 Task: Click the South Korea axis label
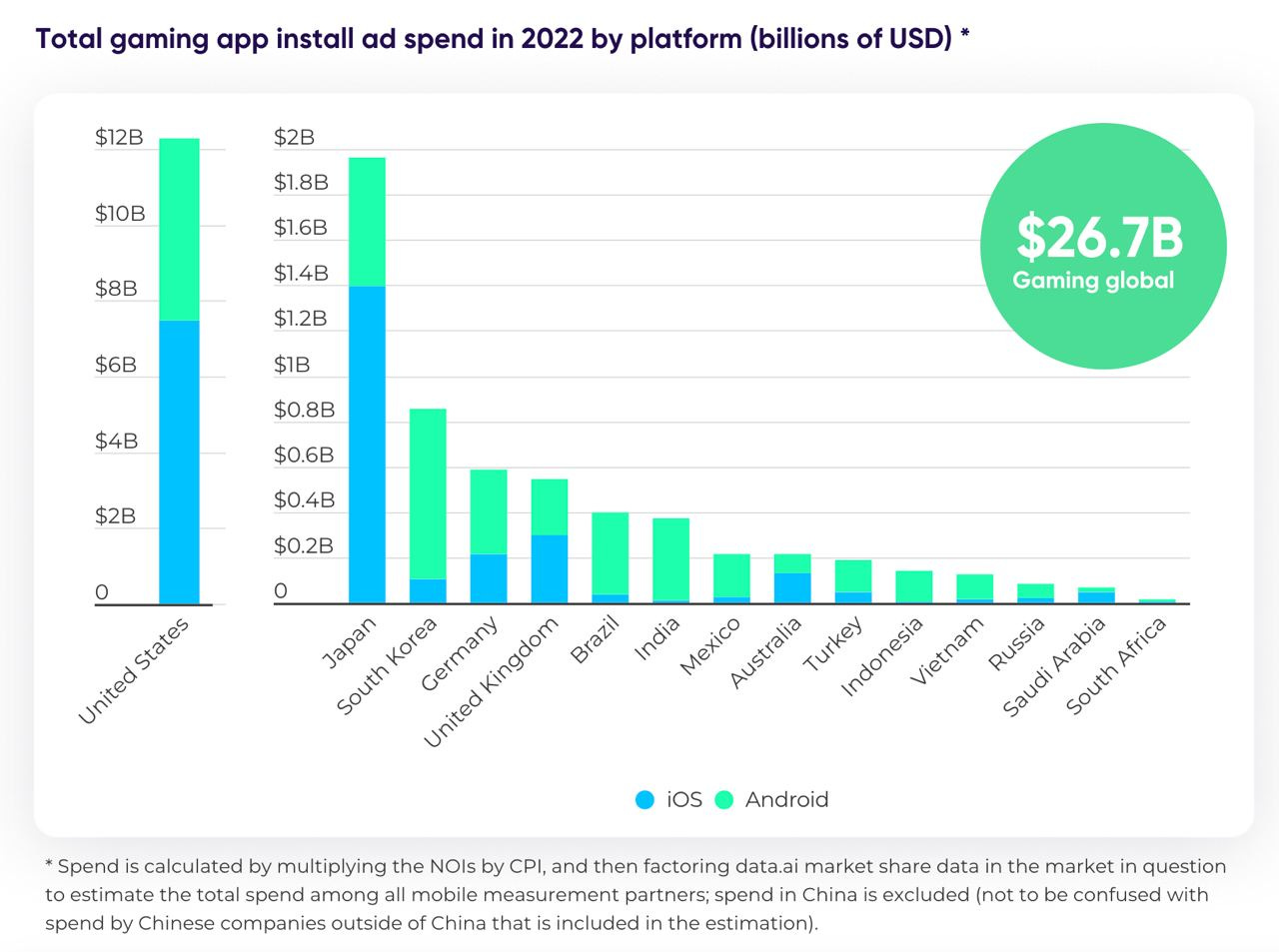(x=386, y=666)
